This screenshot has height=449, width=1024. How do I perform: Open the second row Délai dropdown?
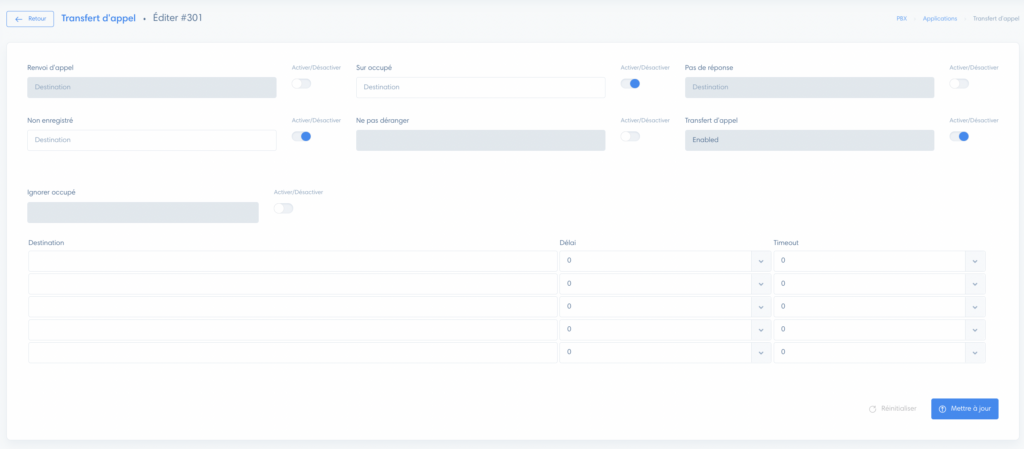761,284
